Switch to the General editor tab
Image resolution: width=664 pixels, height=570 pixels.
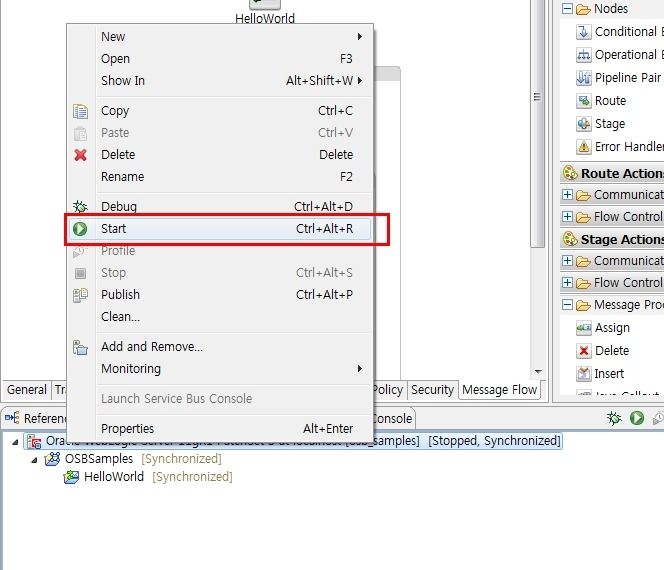(x=27, y=390)
